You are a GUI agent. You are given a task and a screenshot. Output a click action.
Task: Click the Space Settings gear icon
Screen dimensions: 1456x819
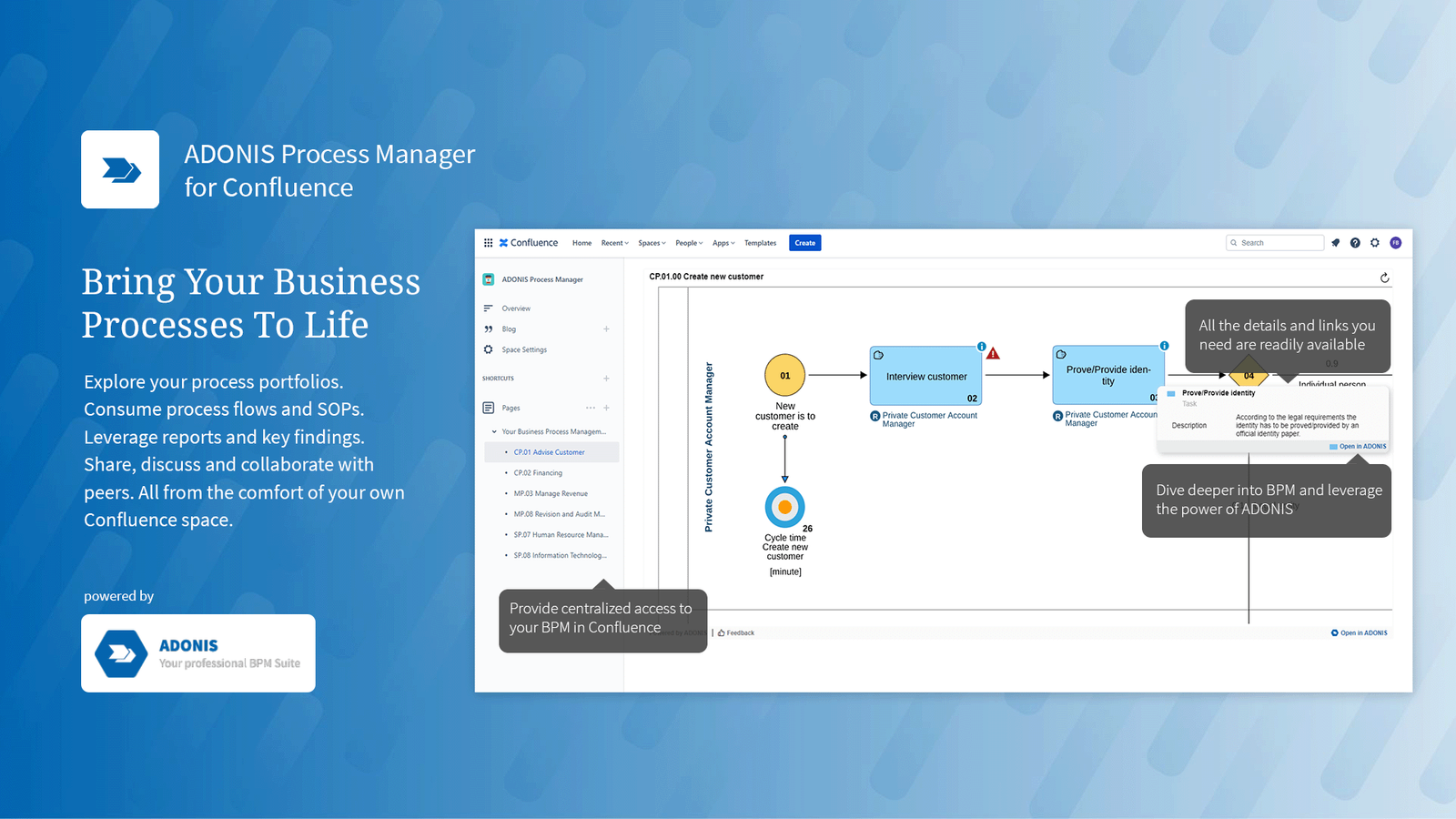[488, 349]
